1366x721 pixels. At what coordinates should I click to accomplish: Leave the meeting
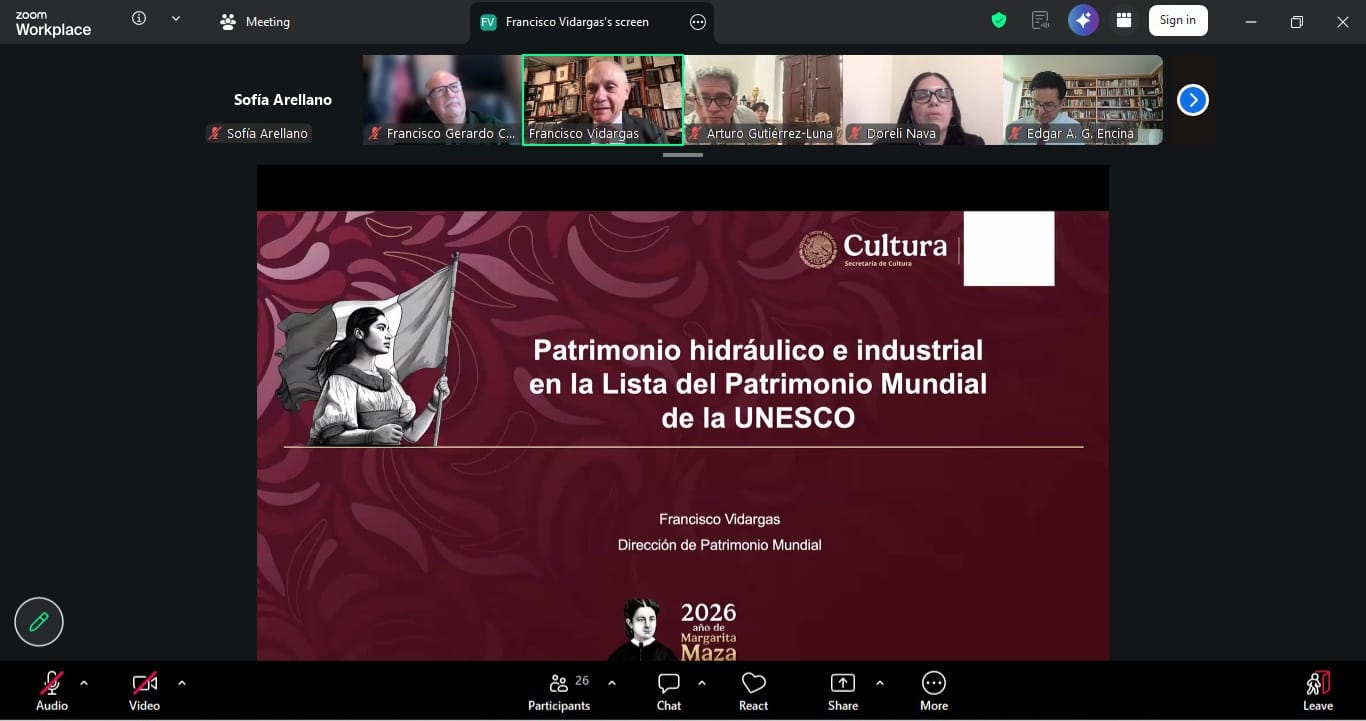pos(1317,691)
